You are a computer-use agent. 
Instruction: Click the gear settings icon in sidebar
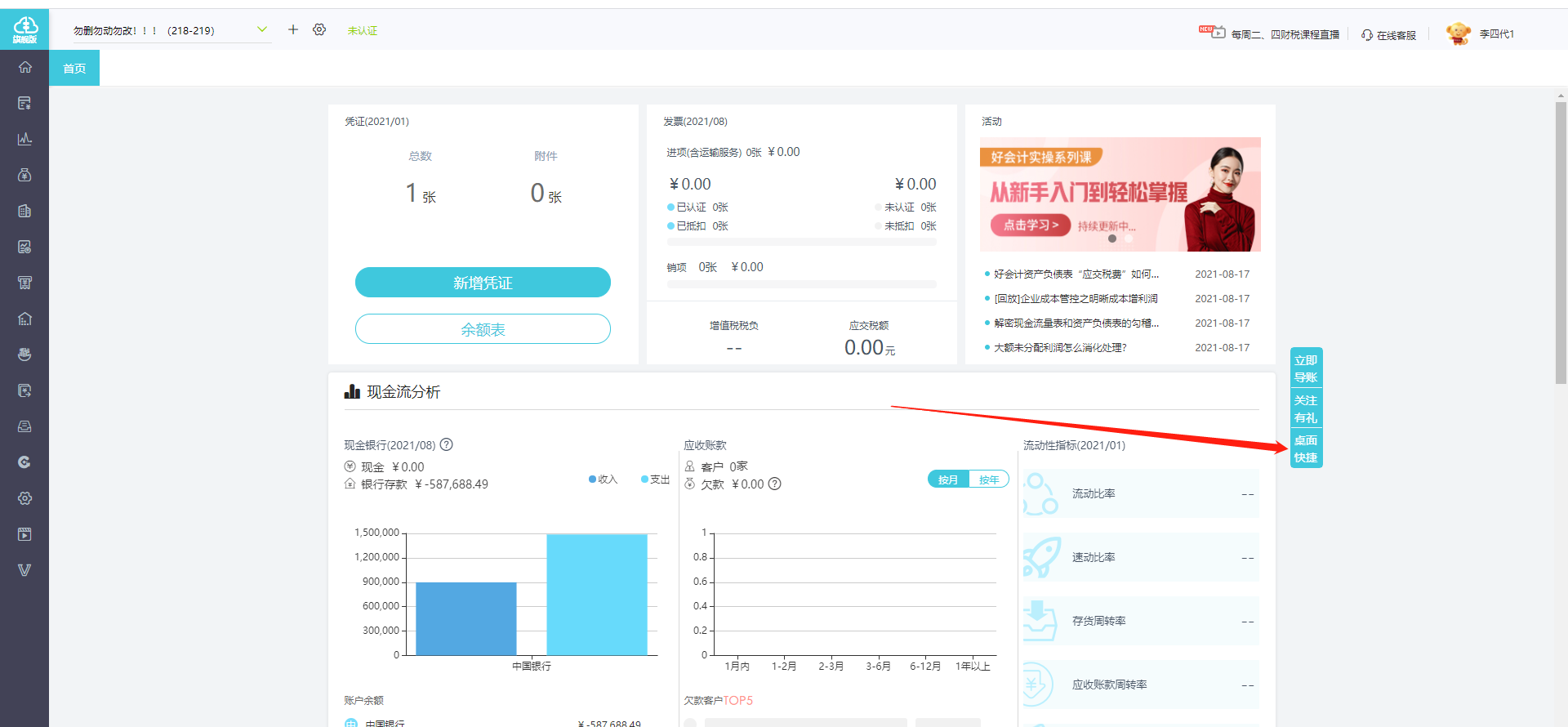click(x=24, y=498)
